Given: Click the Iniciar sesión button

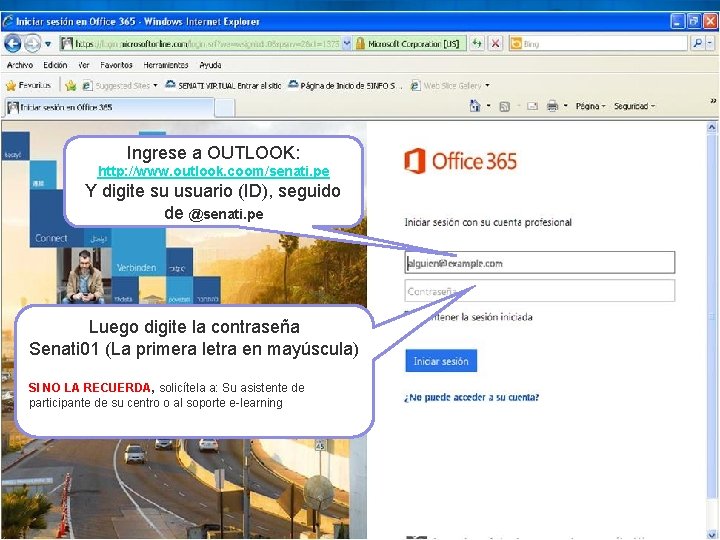Looking at the screenshot, I should [441, 361].
